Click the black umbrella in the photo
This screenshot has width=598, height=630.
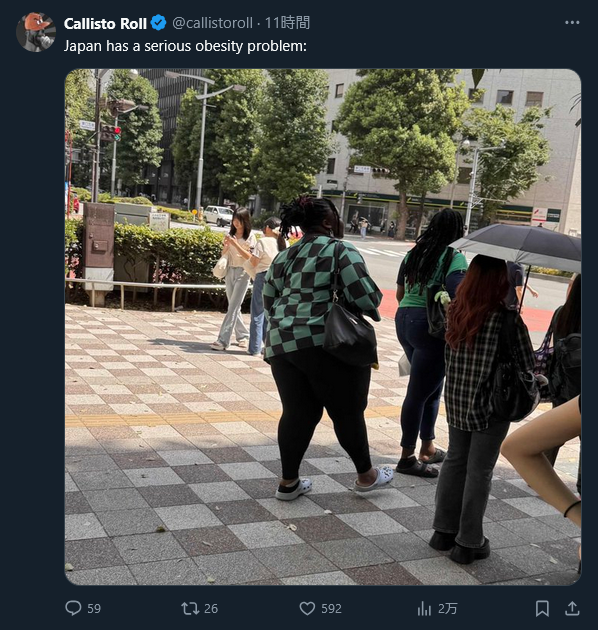tap(516, 245)
